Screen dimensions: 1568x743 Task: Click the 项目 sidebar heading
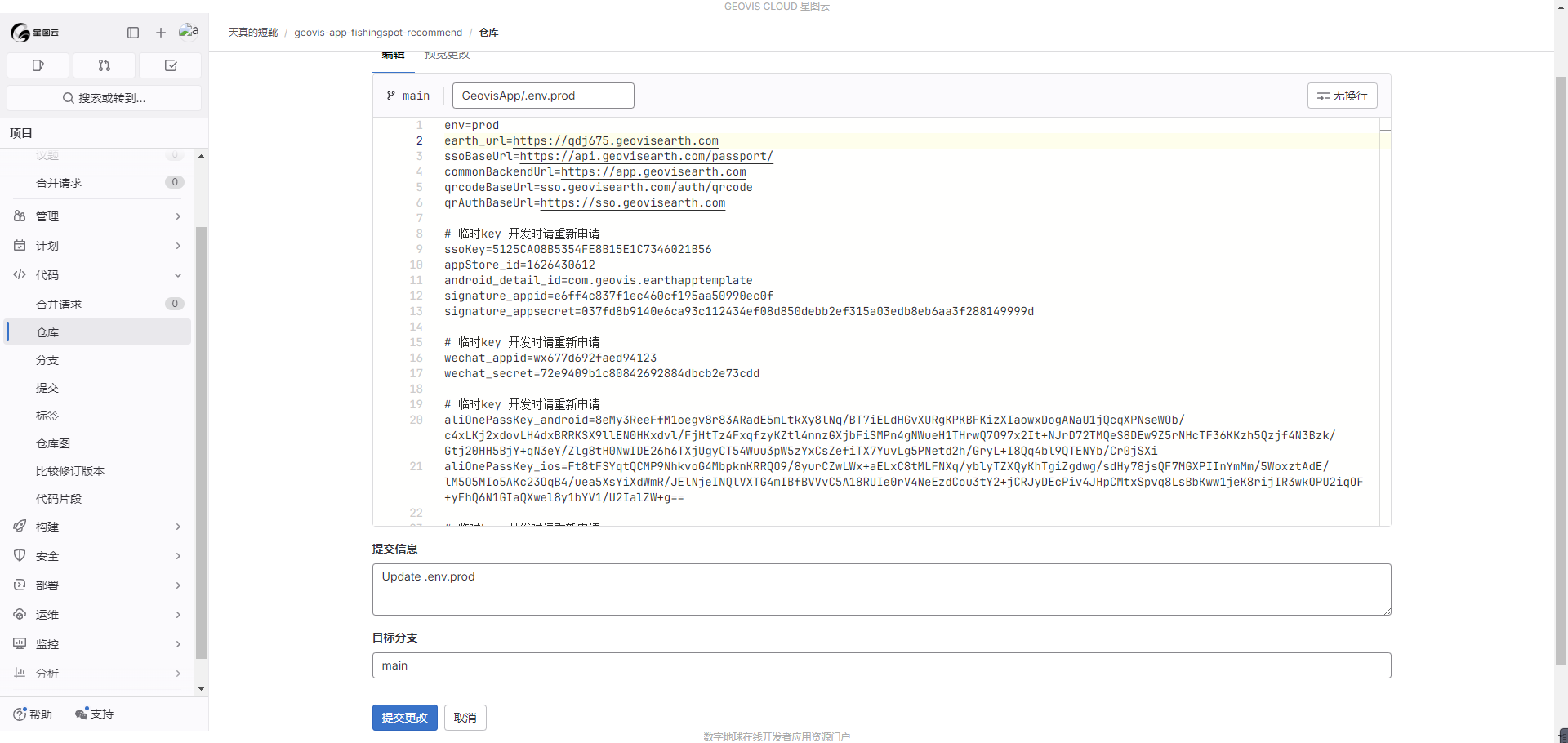click(21, 133)
